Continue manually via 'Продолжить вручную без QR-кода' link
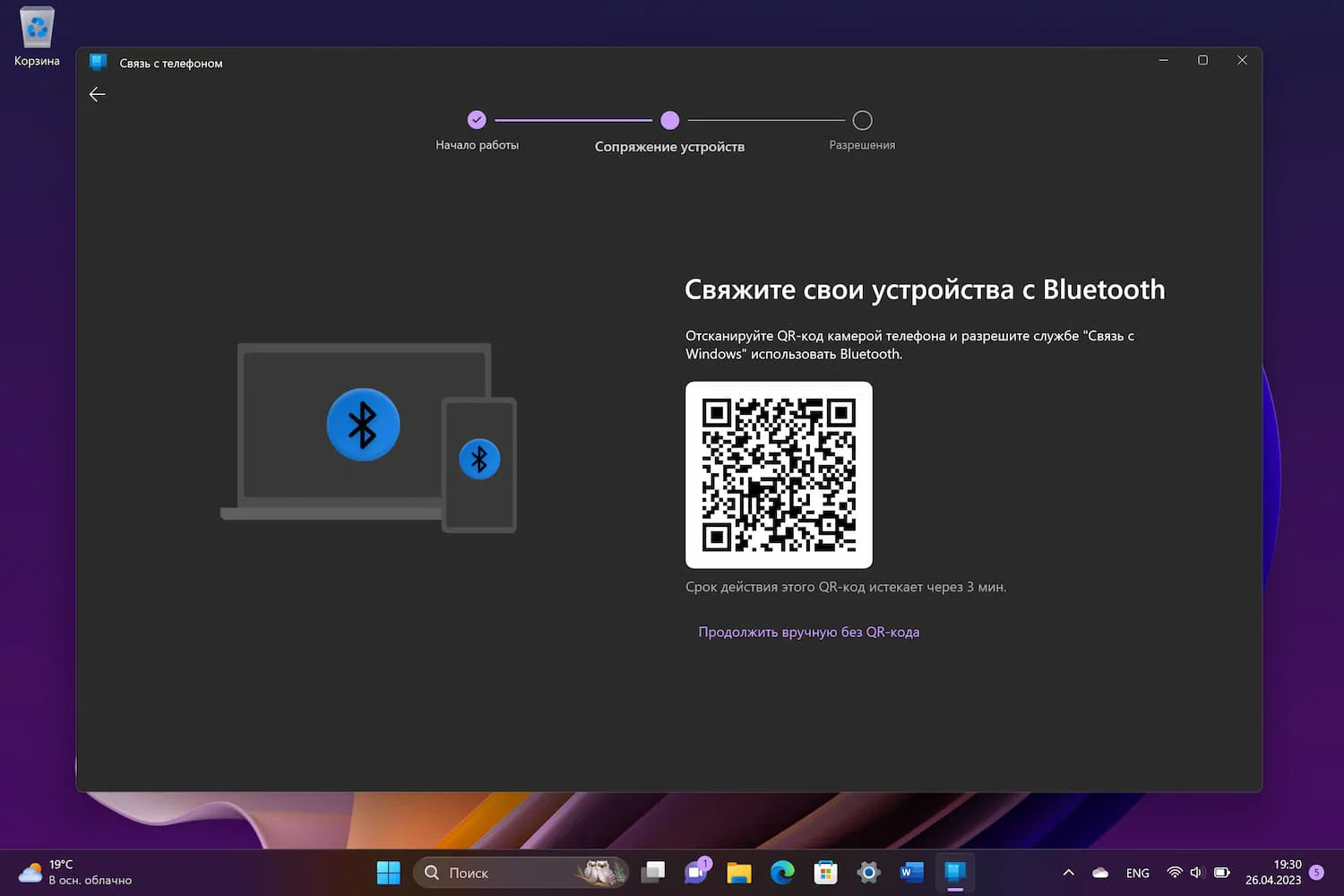The width and height of the screenshot is (1344, 896). 809,632
